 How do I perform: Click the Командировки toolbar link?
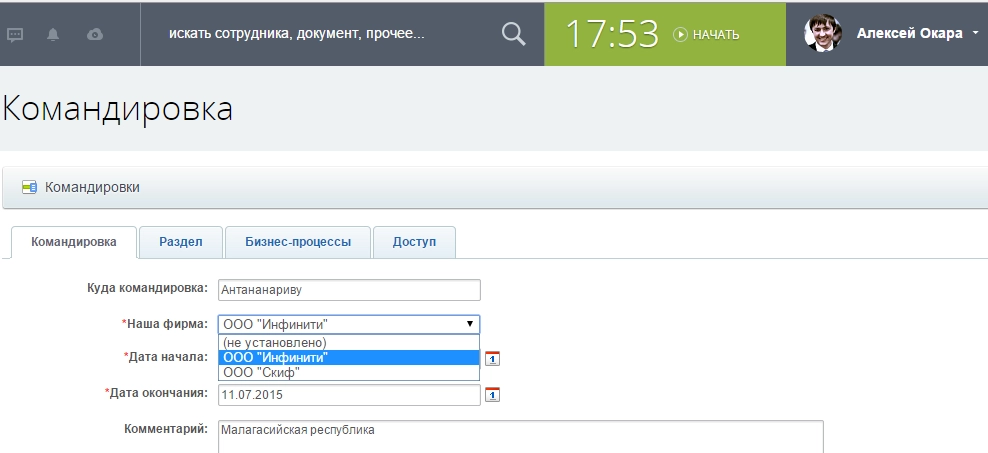(x=92, y=187)
